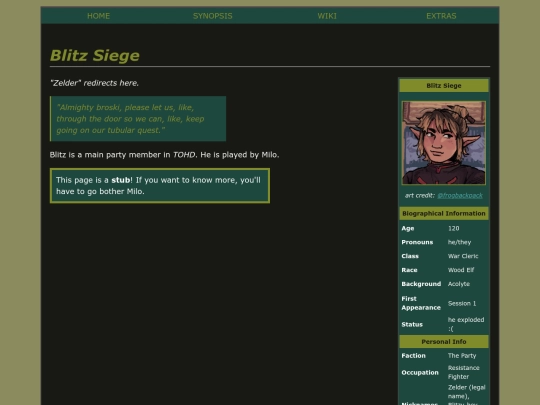Screen dimensions: 540x405
Task: Open the HOME navigation link
Action: (x=98, y=16)
